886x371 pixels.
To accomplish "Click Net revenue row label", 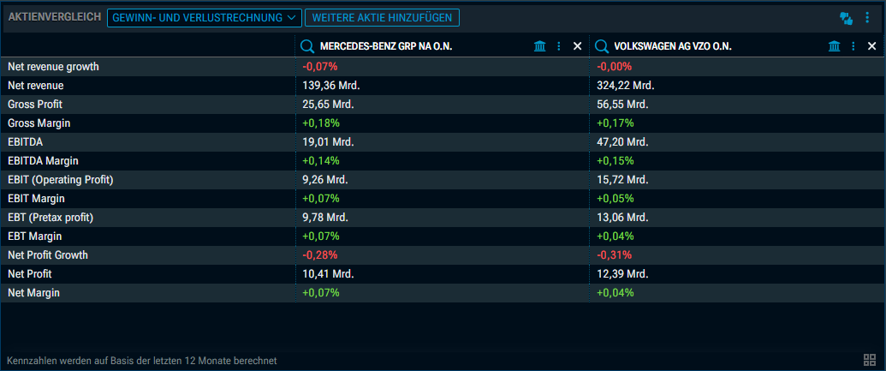I will [x=36, y=86].
